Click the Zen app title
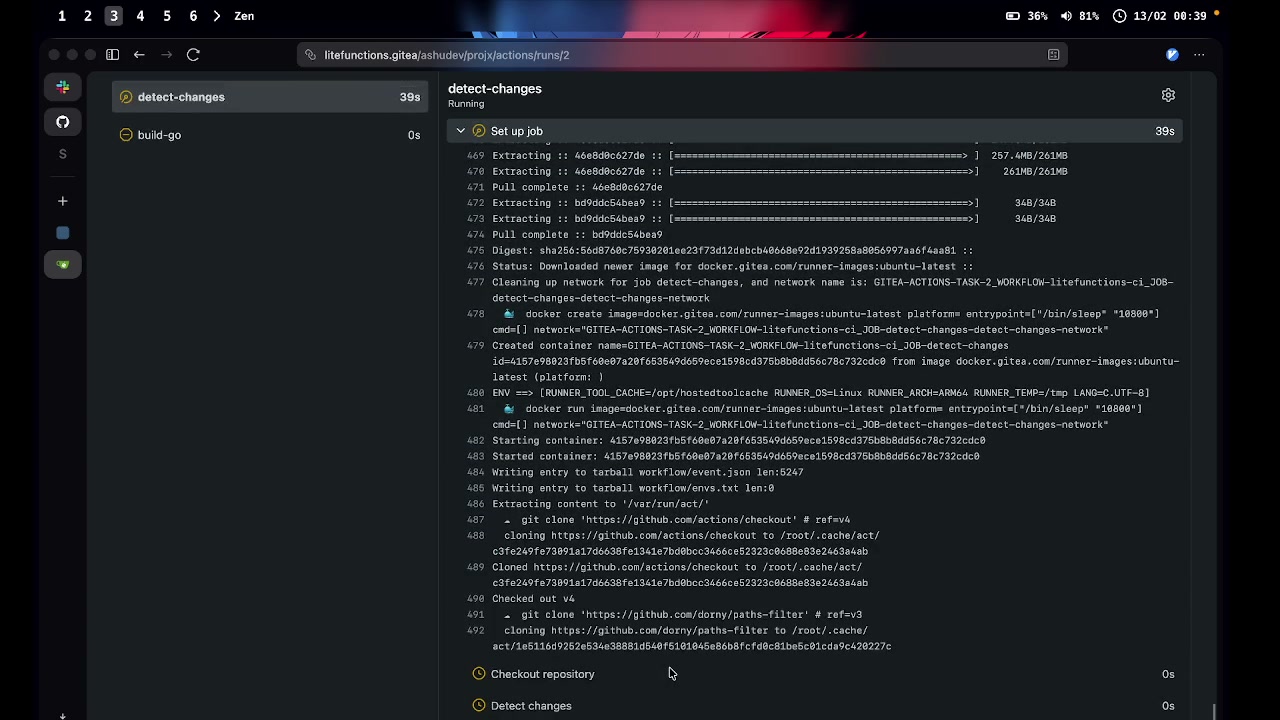 click(244, 16)
